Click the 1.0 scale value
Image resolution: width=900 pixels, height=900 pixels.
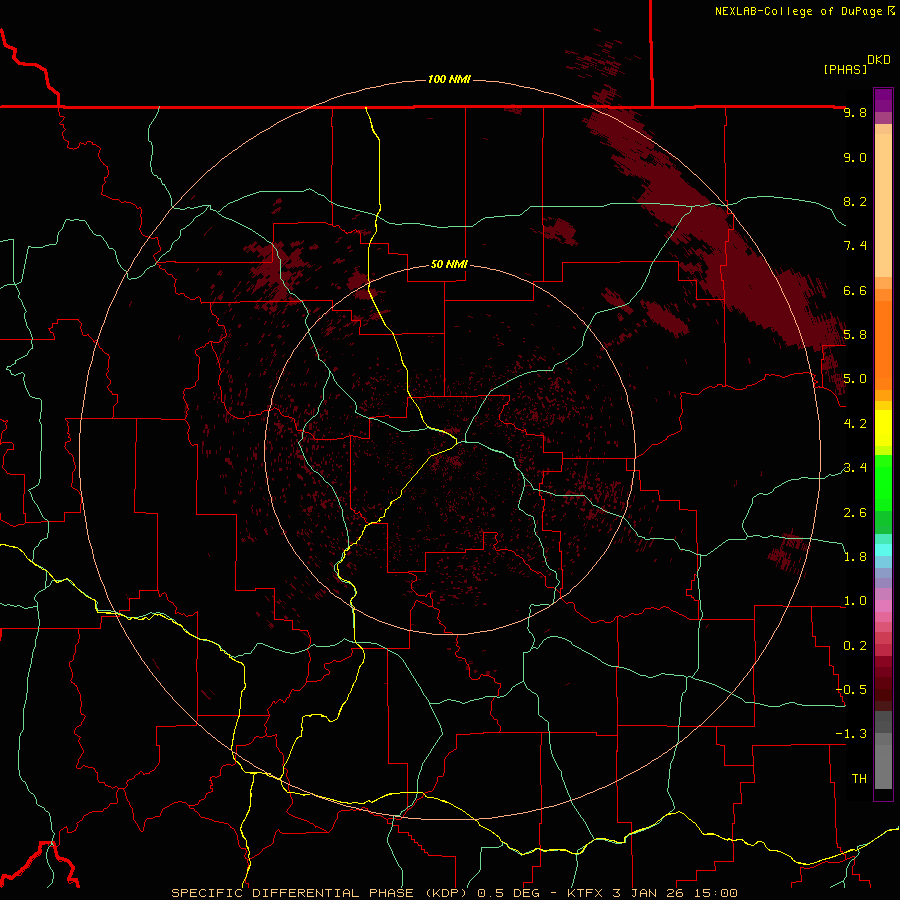pyautogui.click(x=855, y=601)
